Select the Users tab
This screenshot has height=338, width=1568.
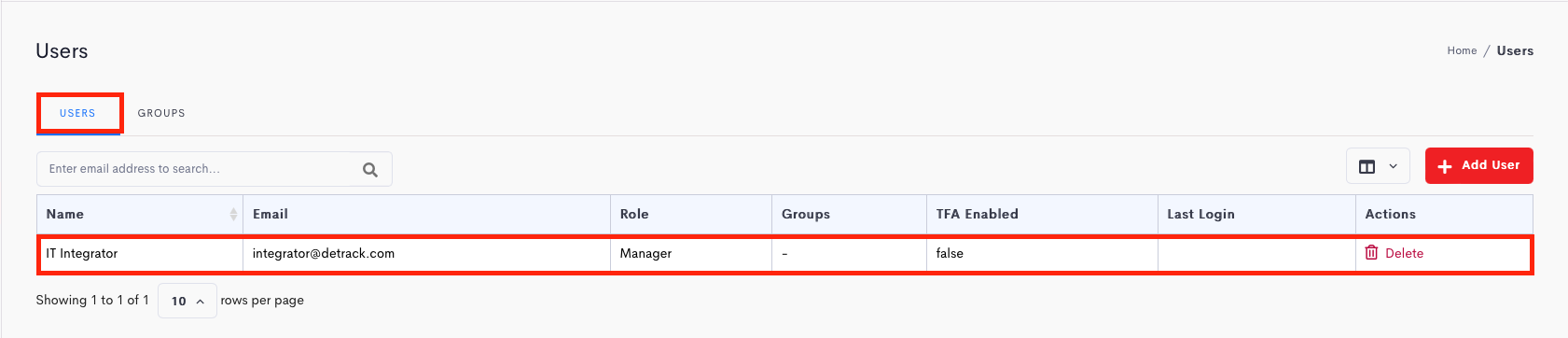[x=77, y=113]
